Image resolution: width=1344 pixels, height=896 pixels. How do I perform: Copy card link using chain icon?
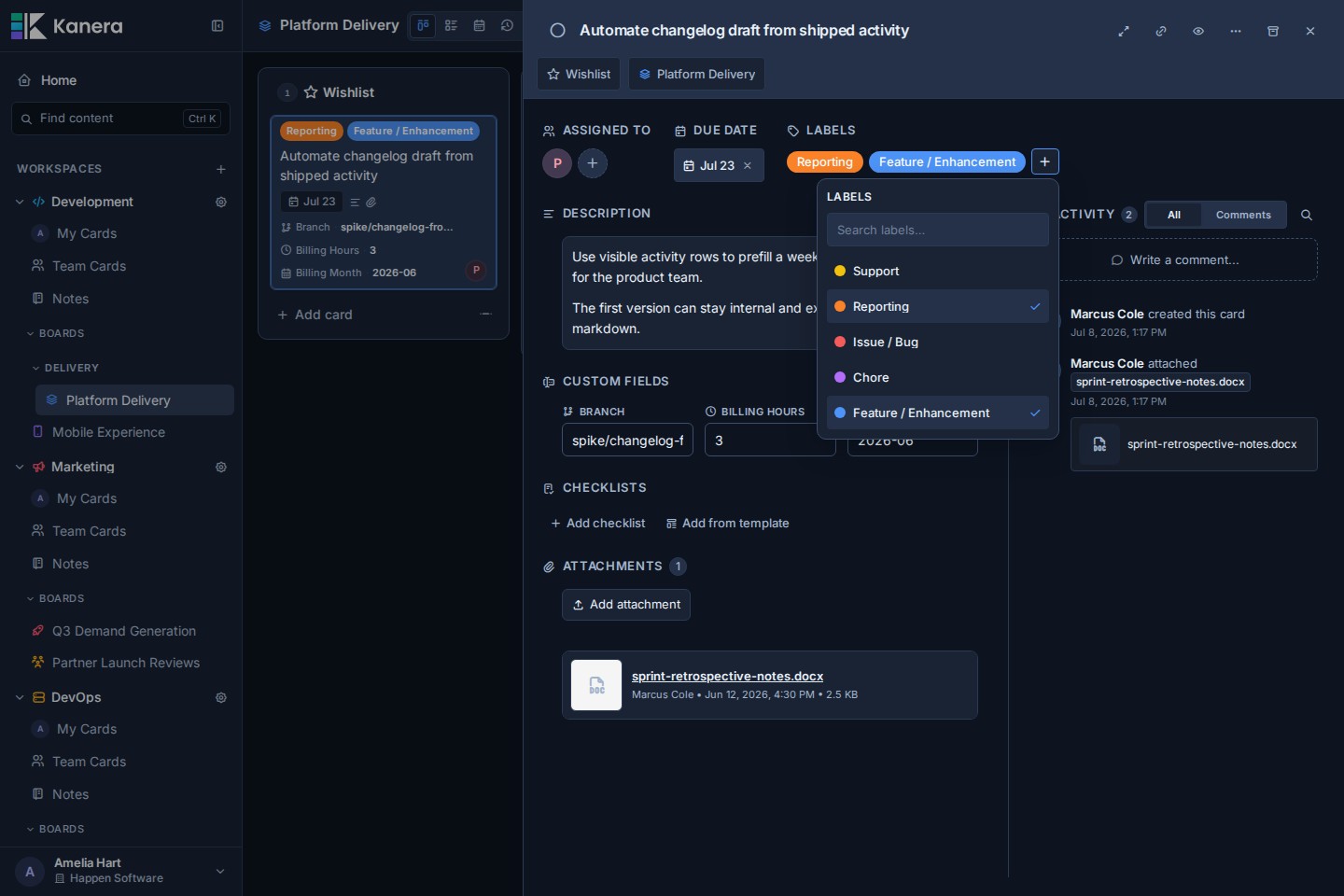click(x=1161, y=31)
